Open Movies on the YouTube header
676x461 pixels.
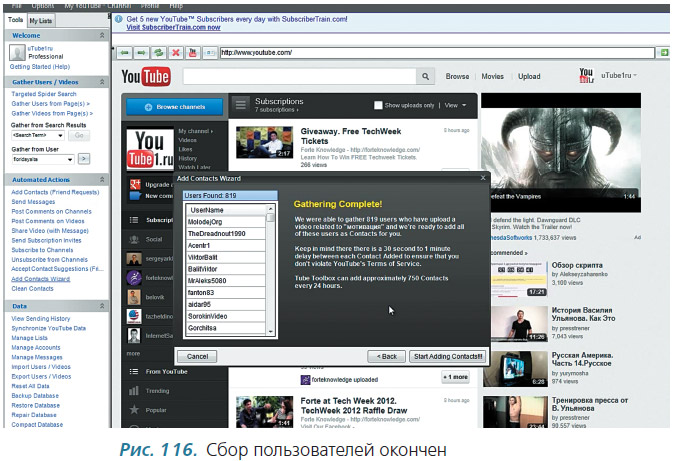pyautogui.click(x=492, y=76)
